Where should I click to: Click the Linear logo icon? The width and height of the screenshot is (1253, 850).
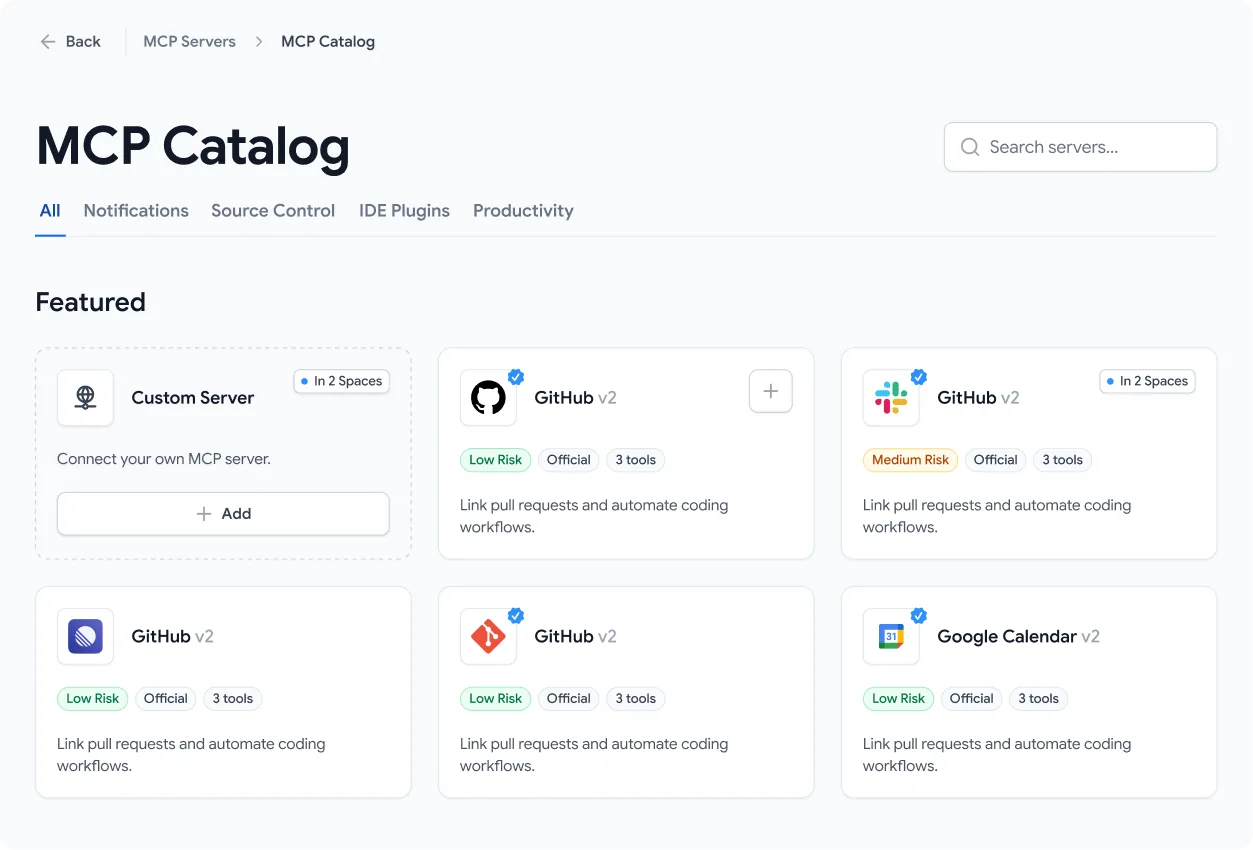click(85, 637)
